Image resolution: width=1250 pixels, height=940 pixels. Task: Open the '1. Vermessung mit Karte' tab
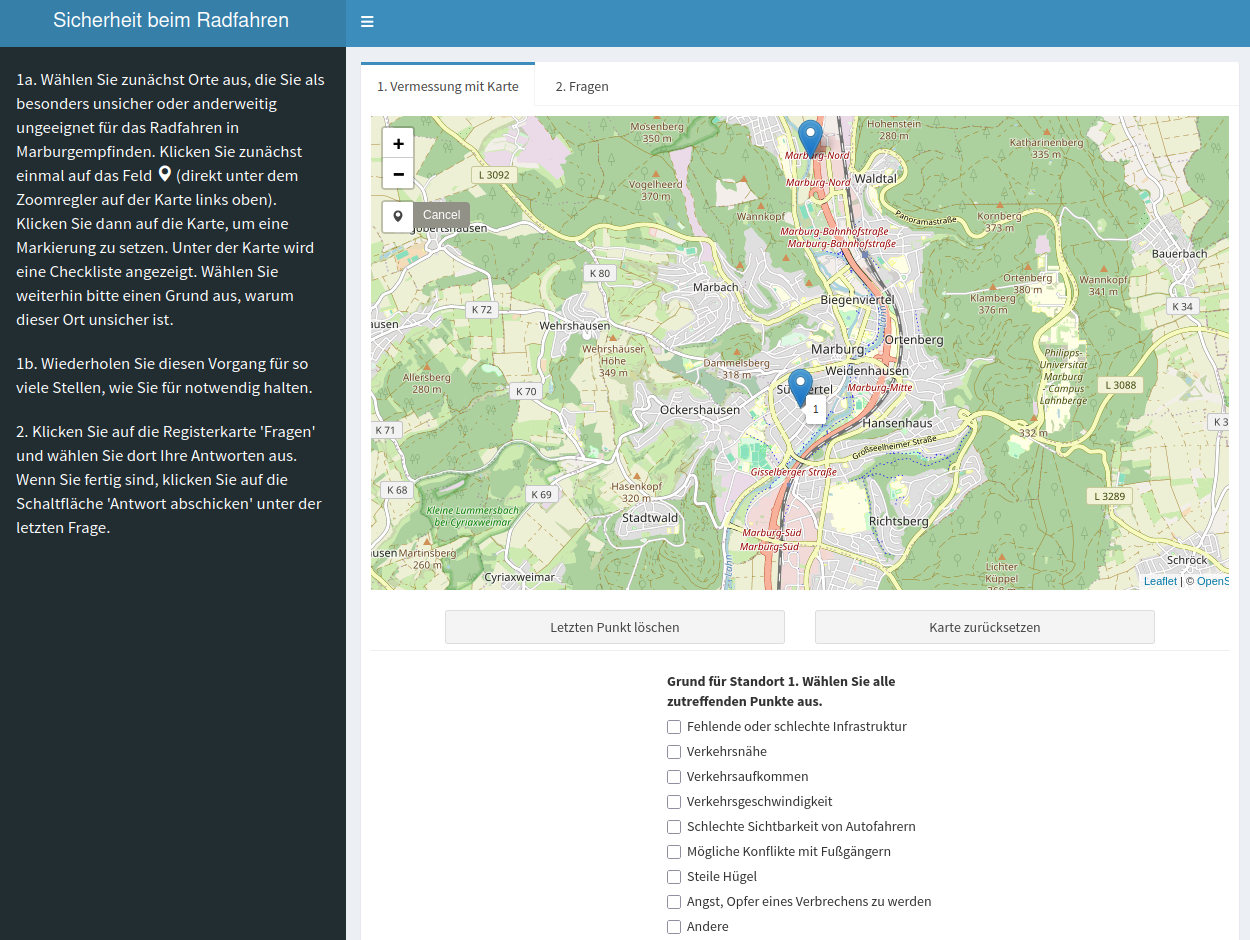(448, 86)
